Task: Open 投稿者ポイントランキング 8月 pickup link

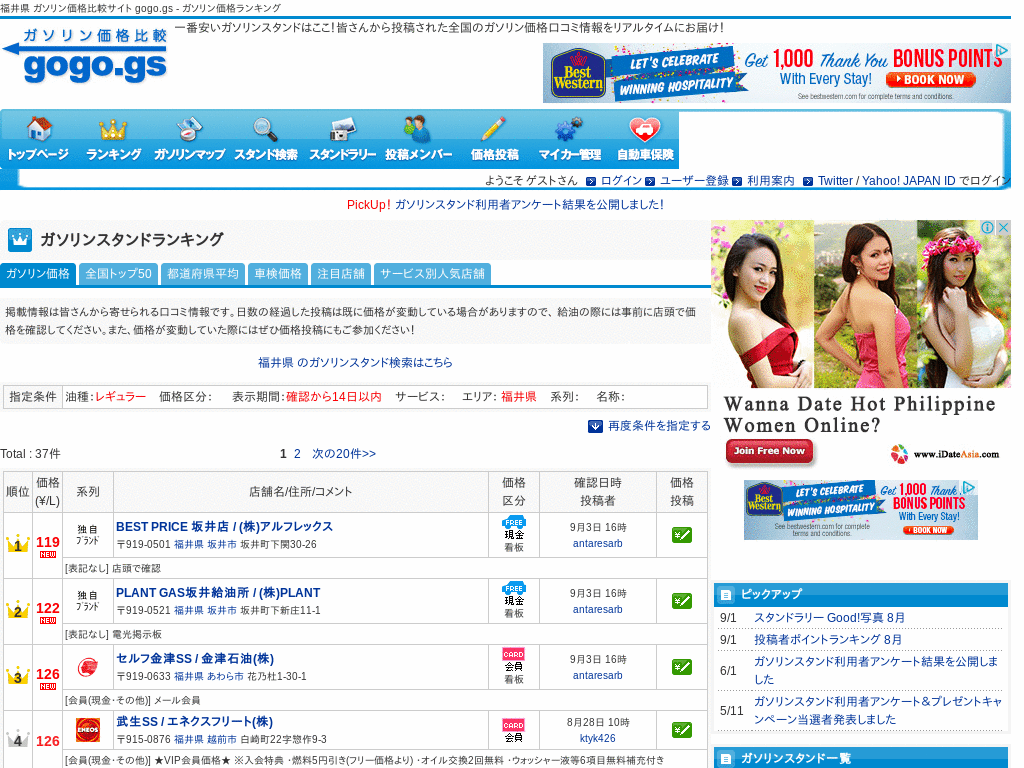Action: point(827,640)
